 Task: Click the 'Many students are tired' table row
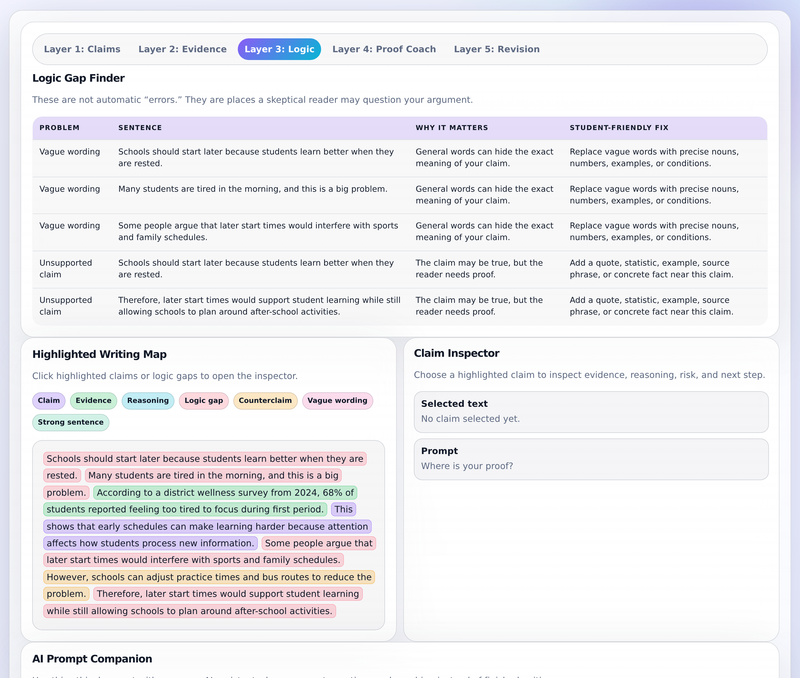(x=399, y=195)
